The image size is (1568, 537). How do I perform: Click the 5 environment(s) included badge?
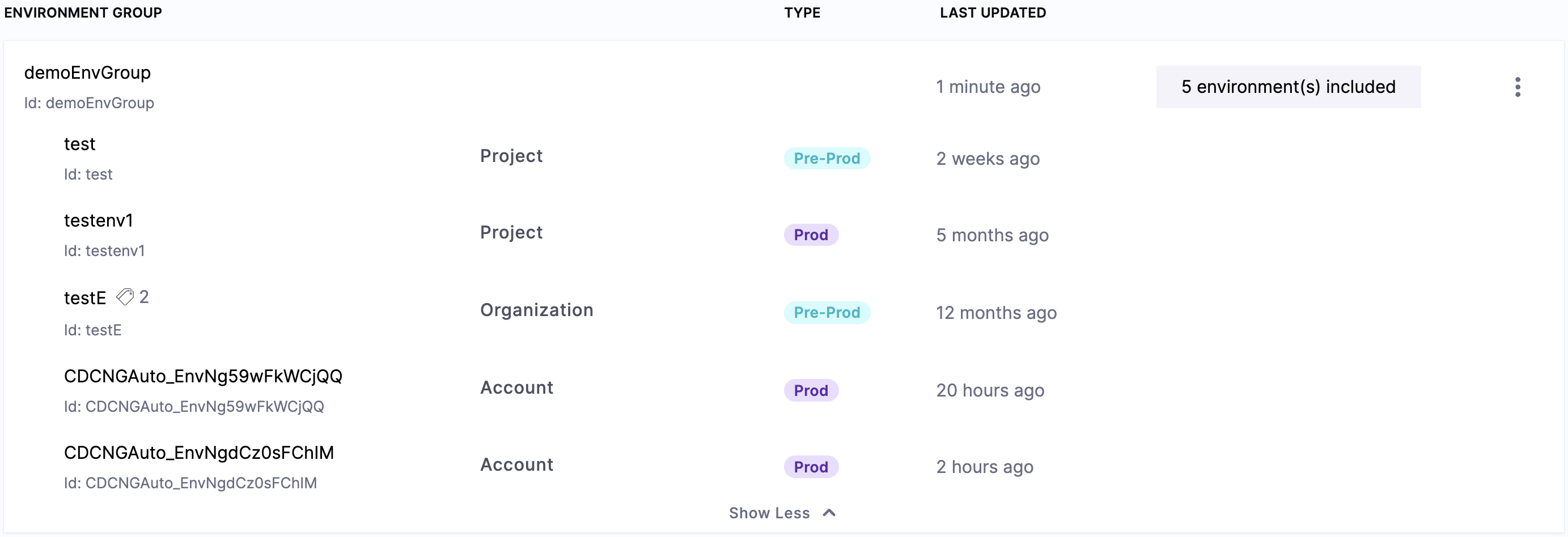click(x=1288, y=87)
